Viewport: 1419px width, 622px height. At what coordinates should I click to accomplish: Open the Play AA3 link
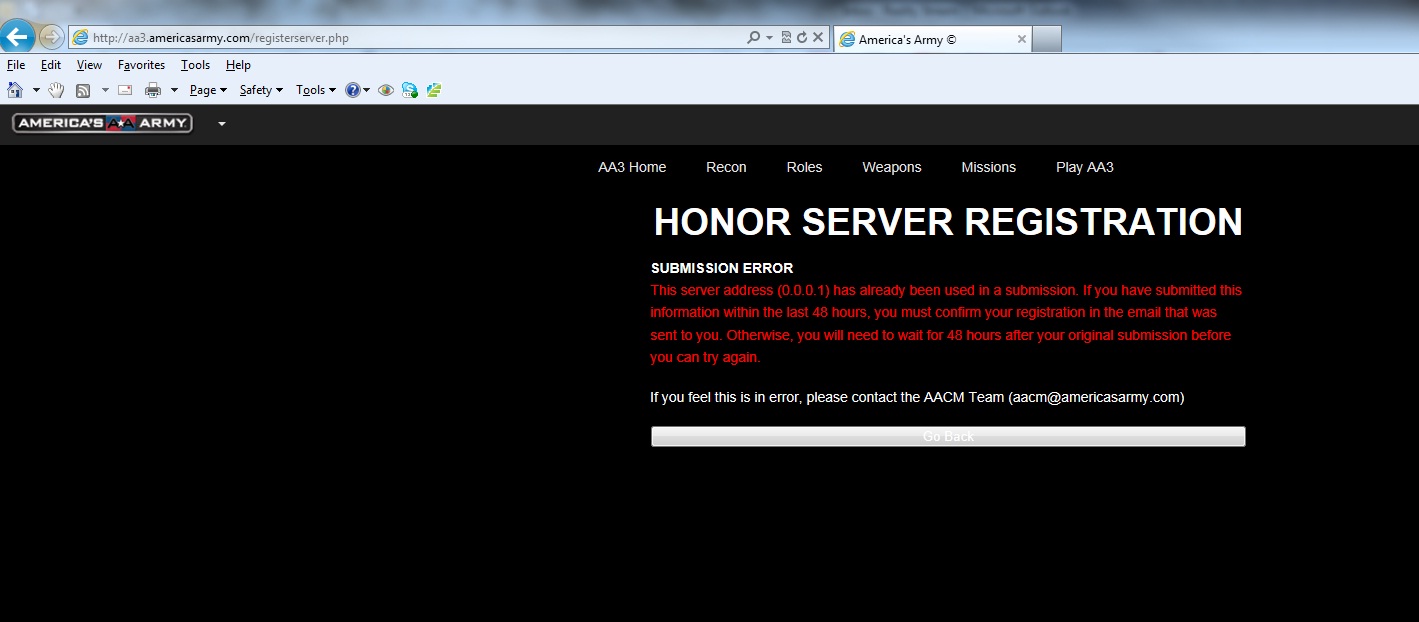click(x=1085, y=167)
